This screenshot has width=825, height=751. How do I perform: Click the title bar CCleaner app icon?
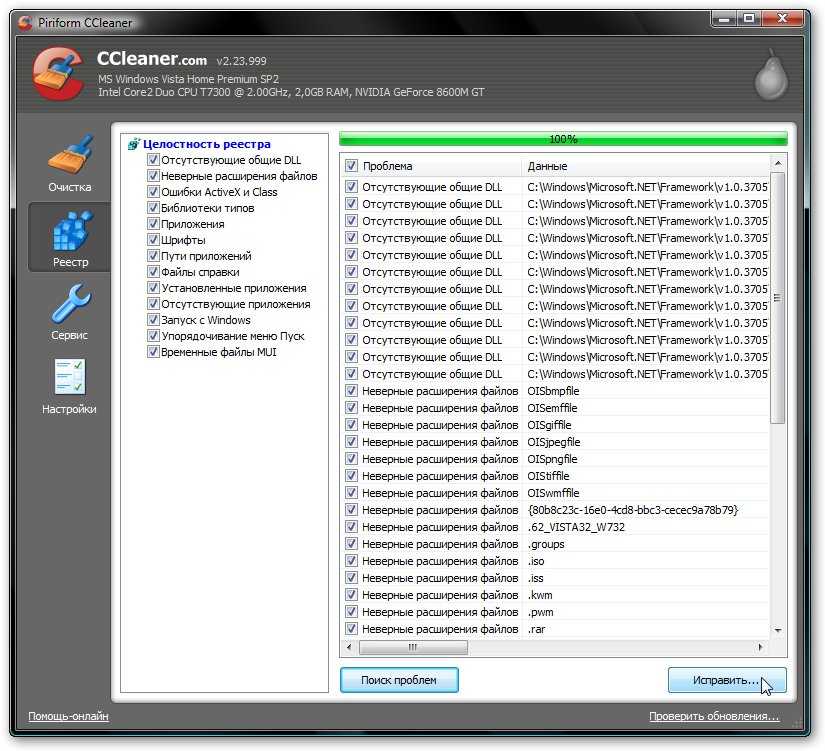tap(23, 22)
